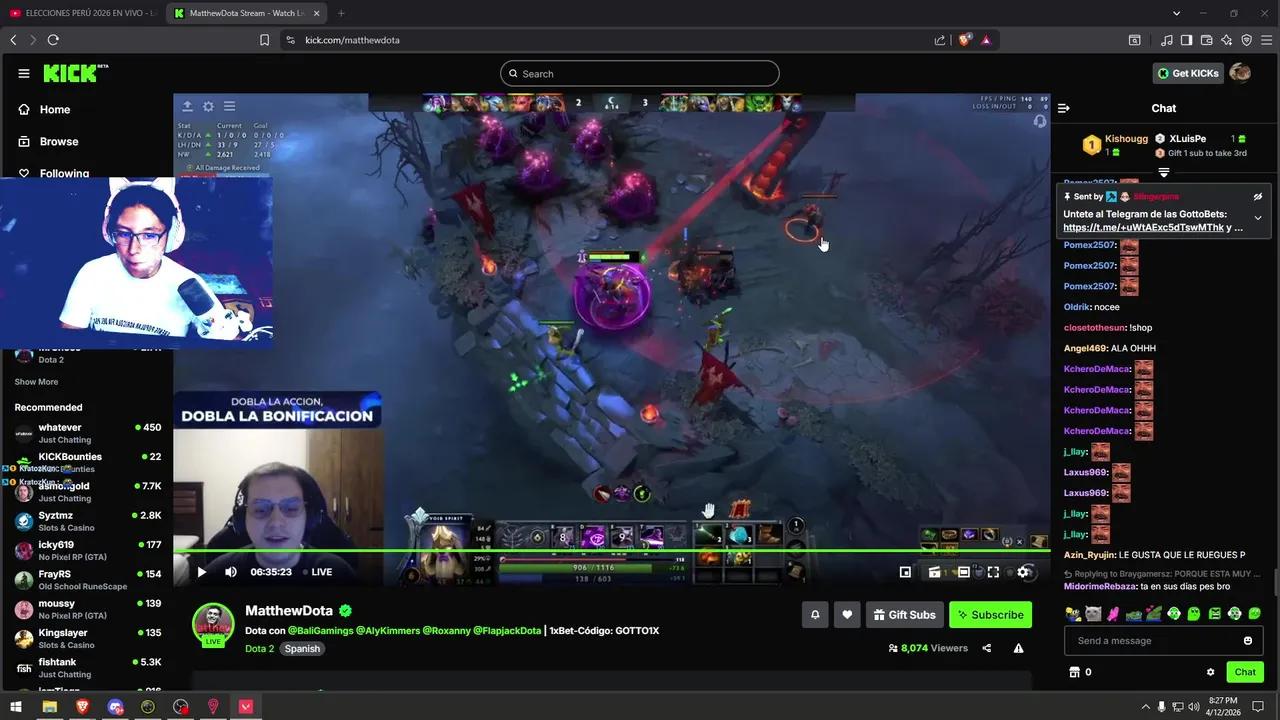The width and height of the screenshot is (1280, 720).
Task: Mute the stream audio
Action: click(230, 571)
